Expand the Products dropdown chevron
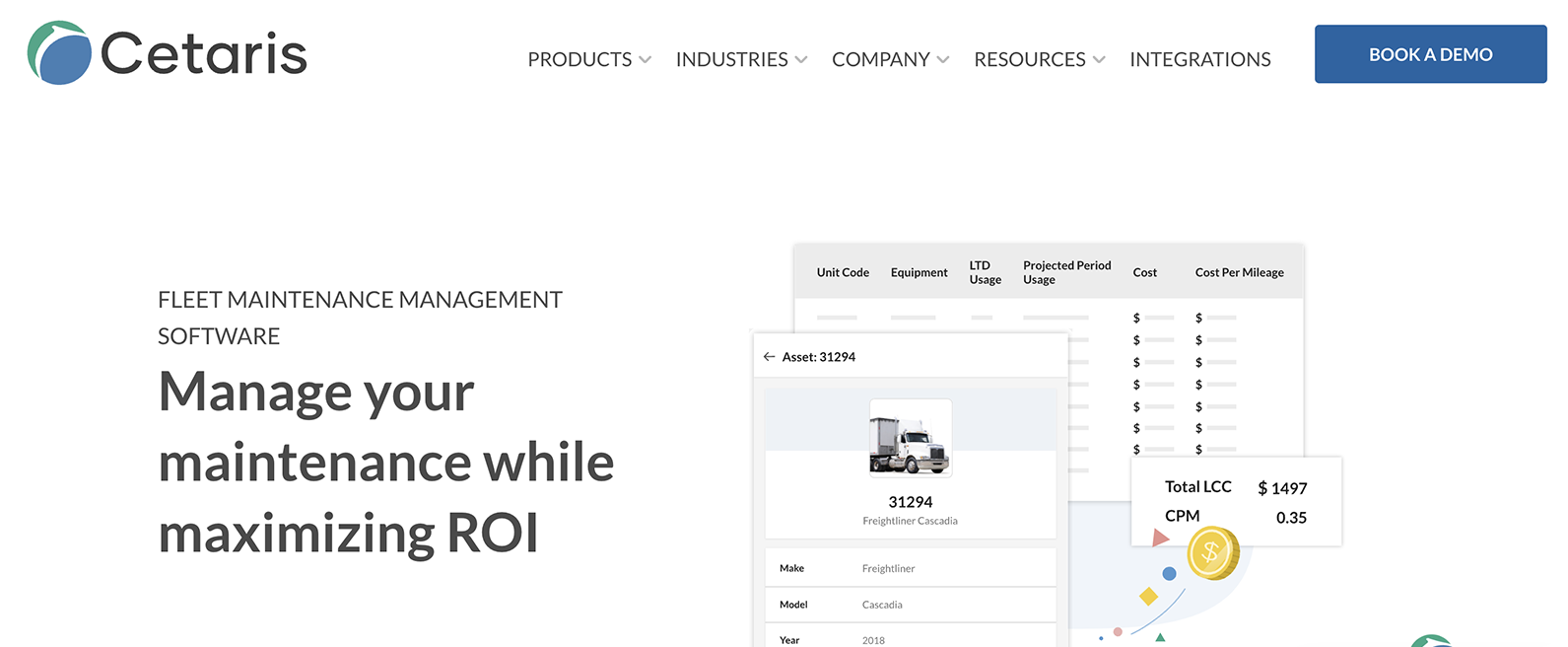 pos(646,60)
